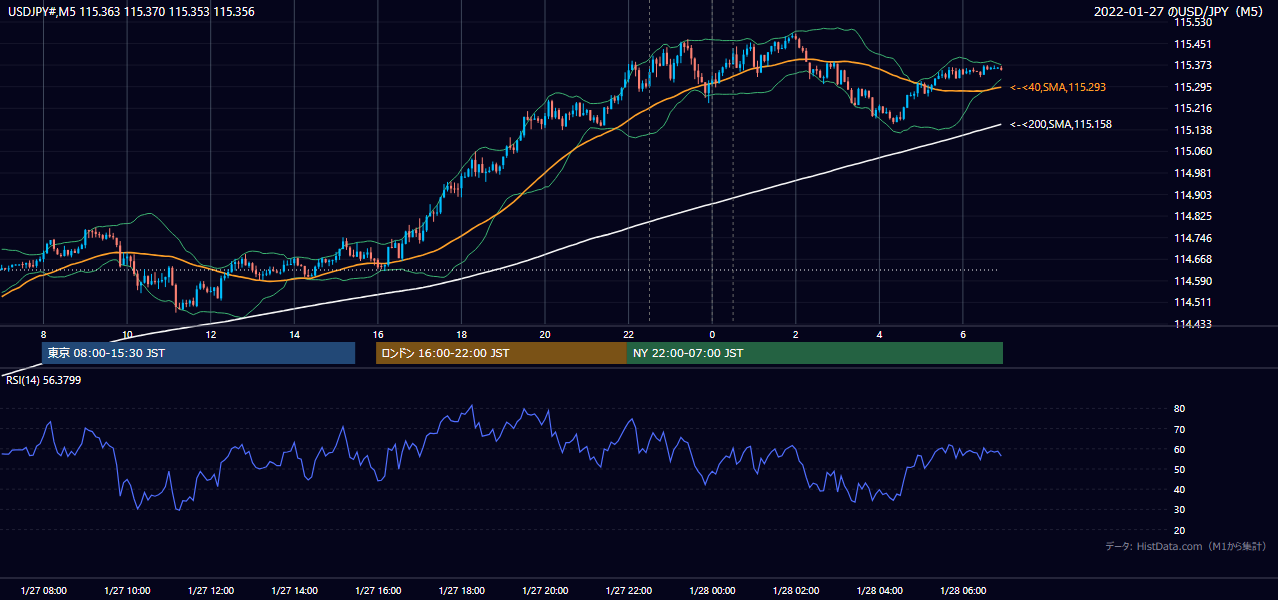
Task: Click the 1/27 14:00 bottom time label
Action: [x=294, y=591]
